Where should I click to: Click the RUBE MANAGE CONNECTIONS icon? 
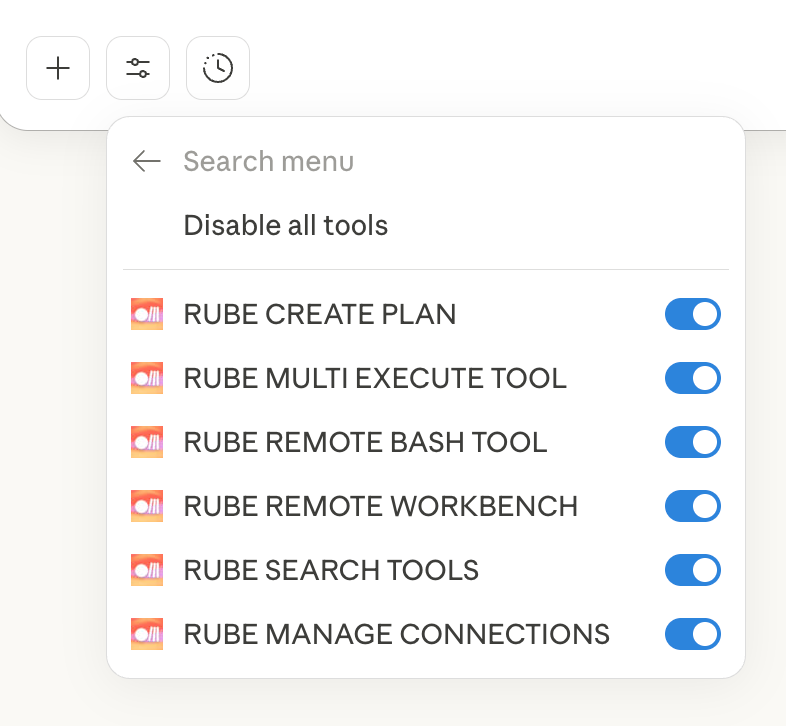coord(147,634)
